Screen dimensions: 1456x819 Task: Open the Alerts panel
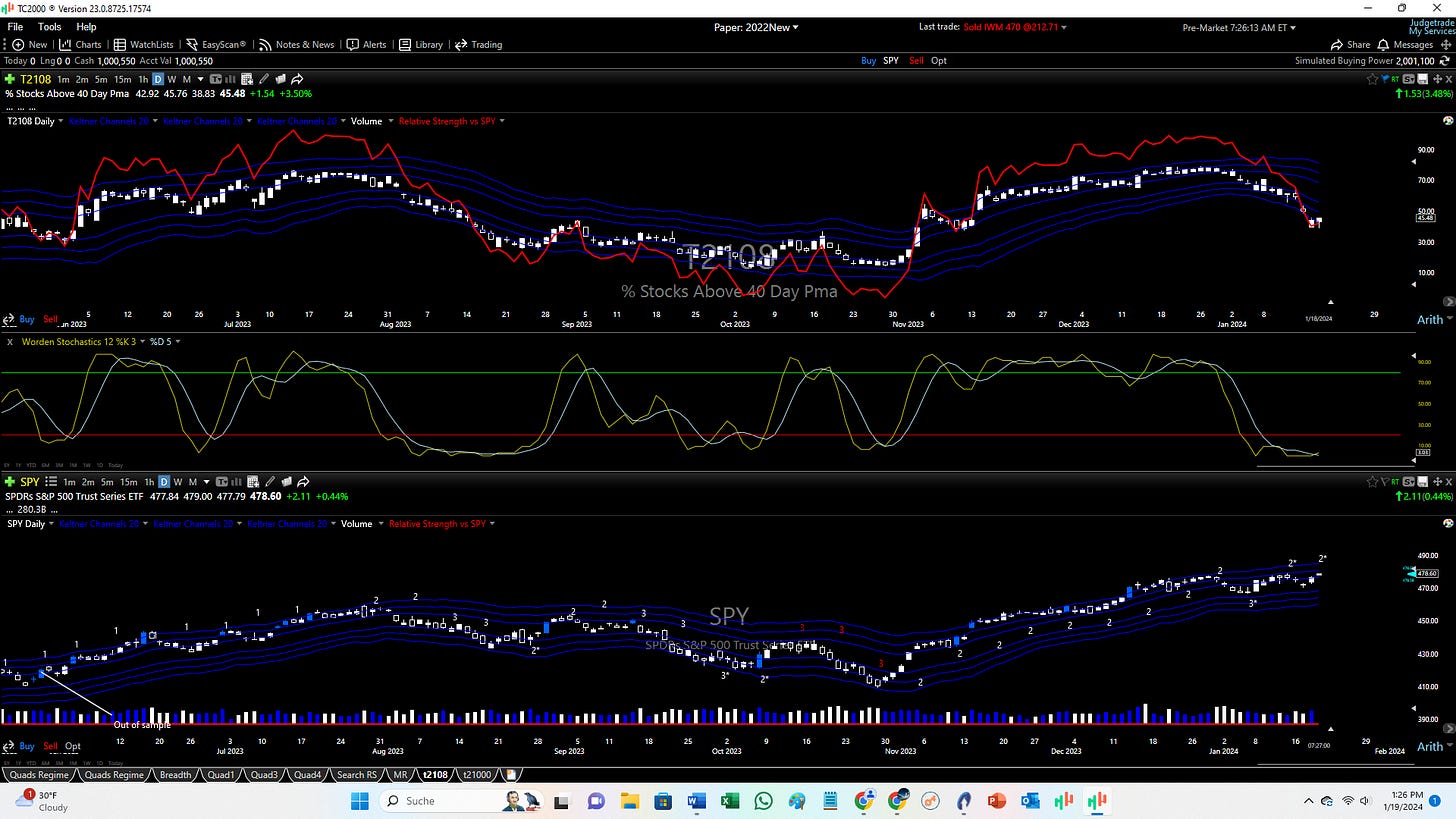click(x=366, y=44)
